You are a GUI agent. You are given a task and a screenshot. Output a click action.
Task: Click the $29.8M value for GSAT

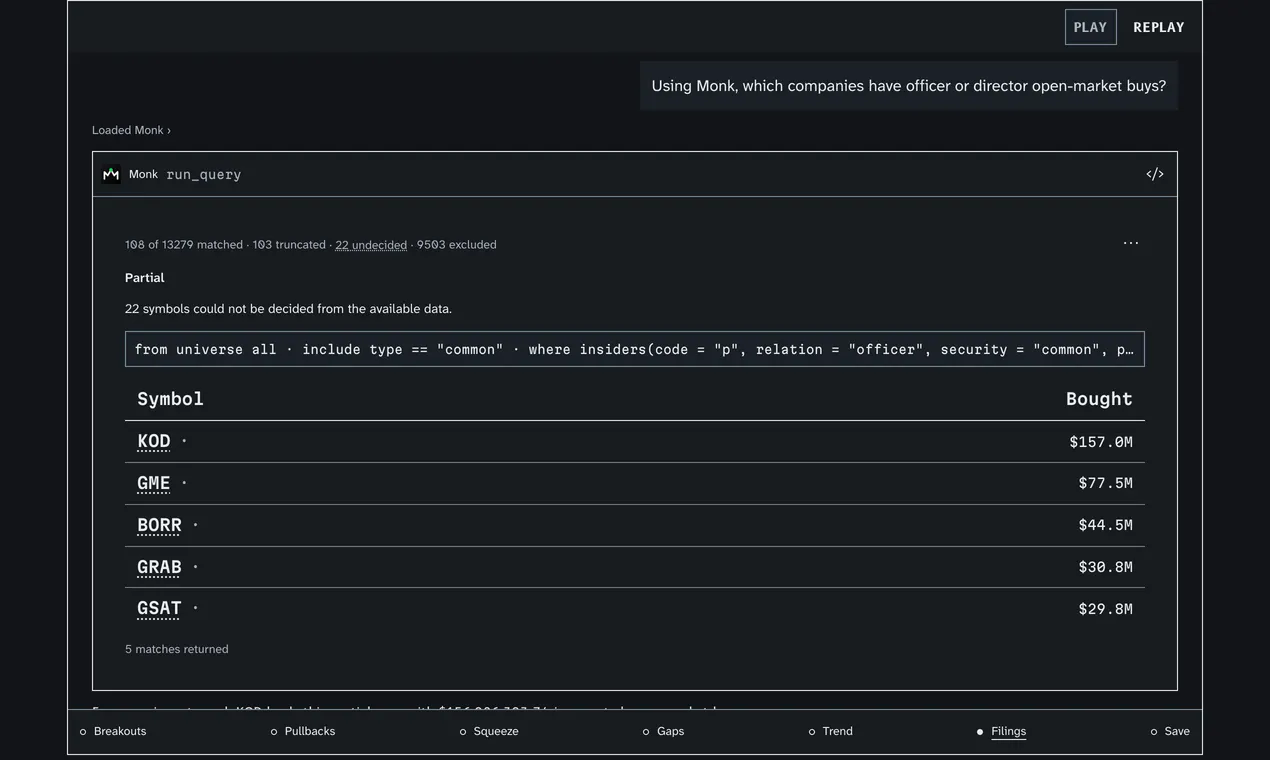[1105, 609]
